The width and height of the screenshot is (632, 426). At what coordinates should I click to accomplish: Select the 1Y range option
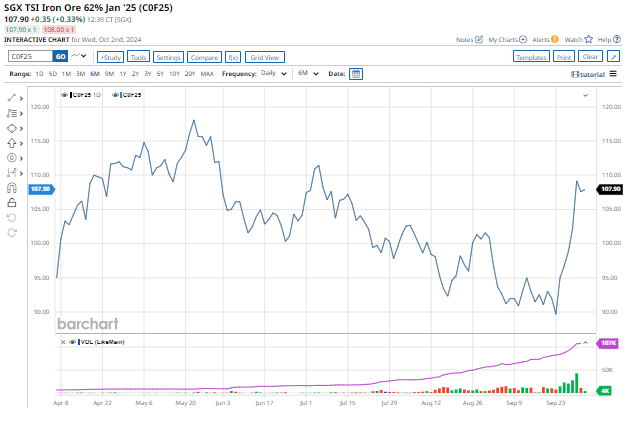[121, 74]
